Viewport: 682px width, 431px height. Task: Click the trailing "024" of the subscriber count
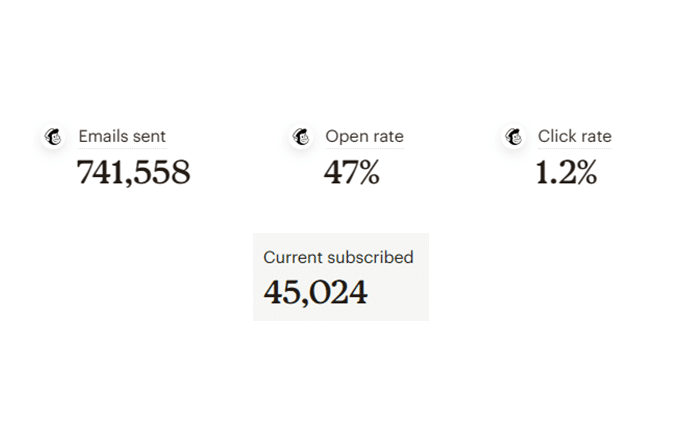point(341,292)
